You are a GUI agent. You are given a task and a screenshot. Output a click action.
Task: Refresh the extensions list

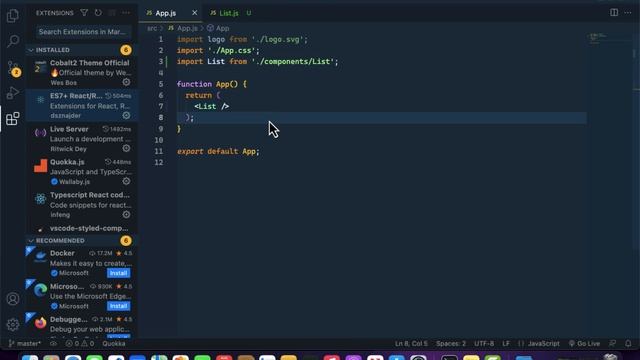coord(98,13)
